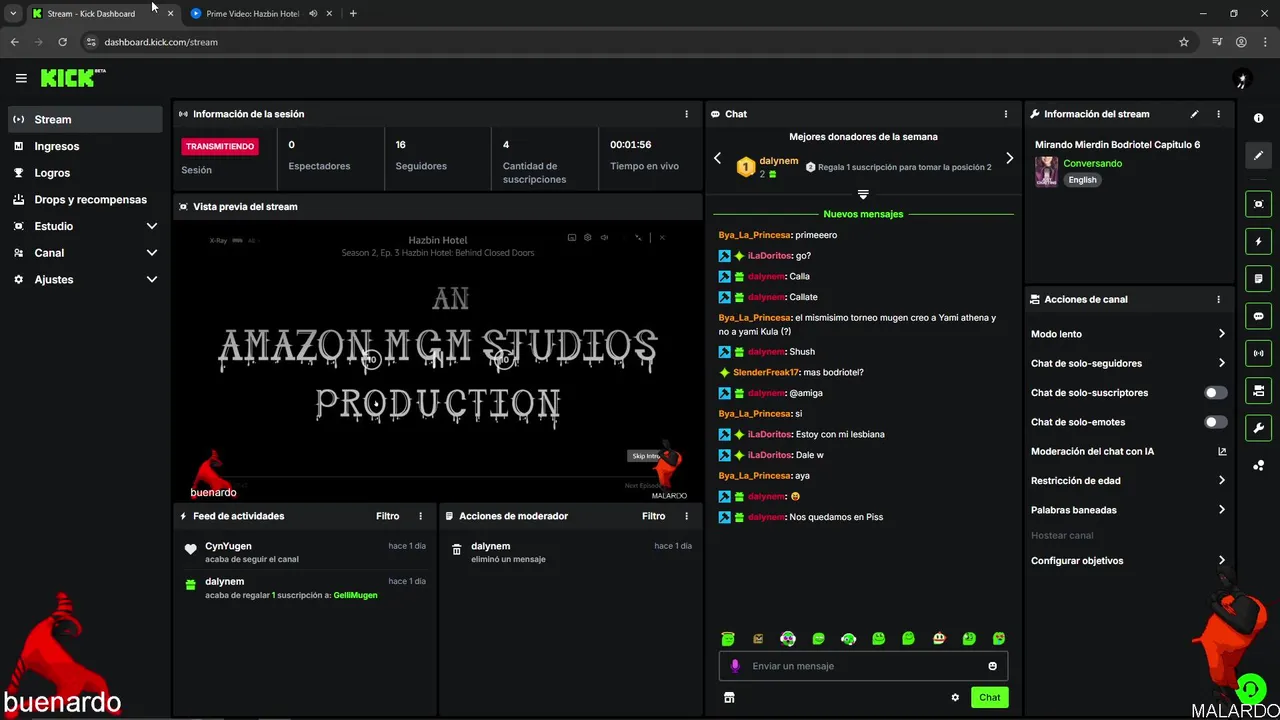
Task: Toggle Chat de solo-suscriptores switch
Action: (1216, 393)
